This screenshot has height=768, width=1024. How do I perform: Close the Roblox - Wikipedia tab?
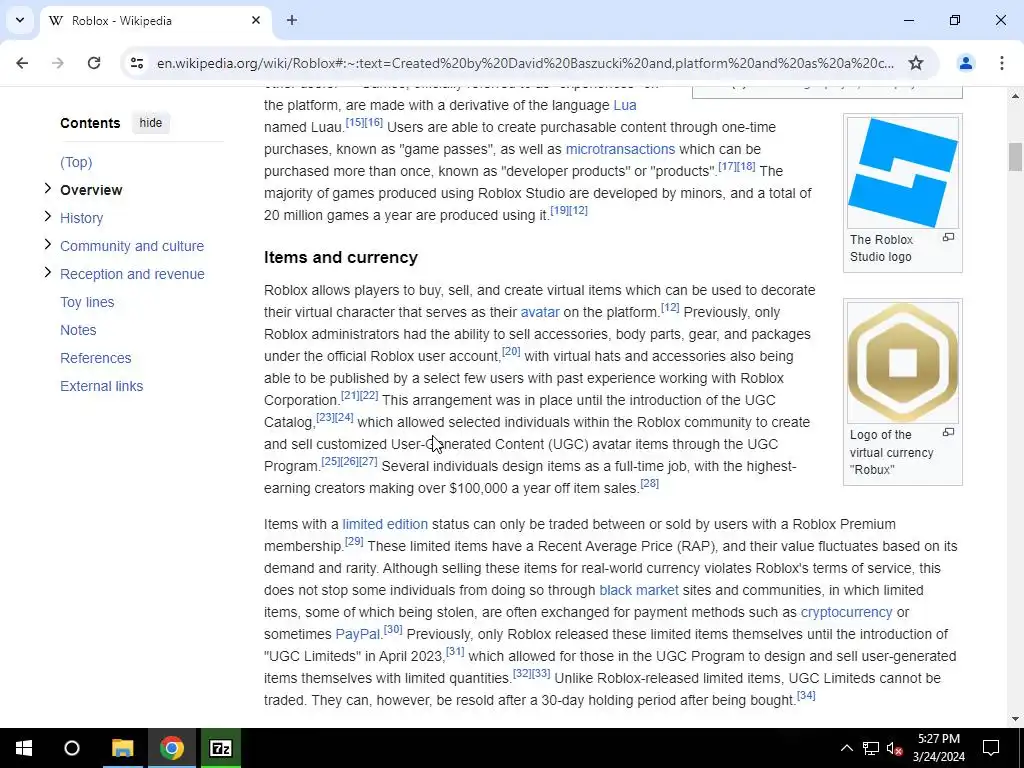tap(256, 20)
